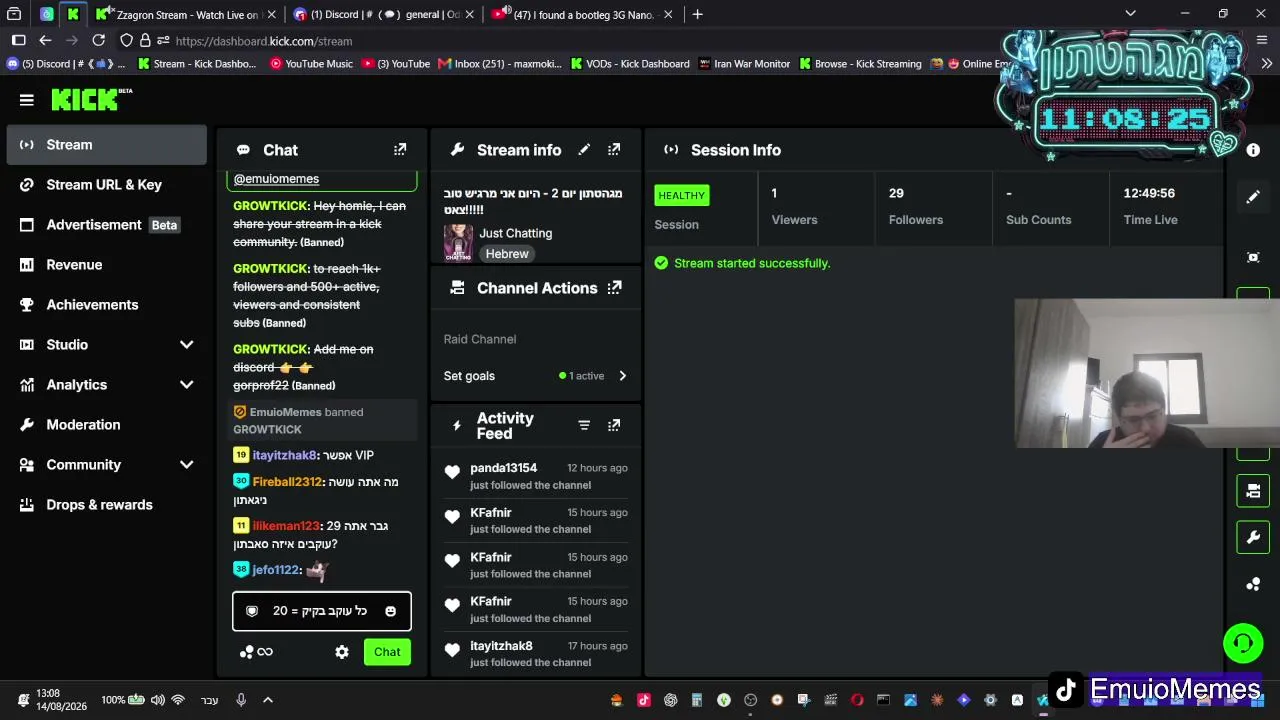The image size is (1280, 720).
Task: Open the emoji picker in the chat input
Action: (x=390, y=611)
